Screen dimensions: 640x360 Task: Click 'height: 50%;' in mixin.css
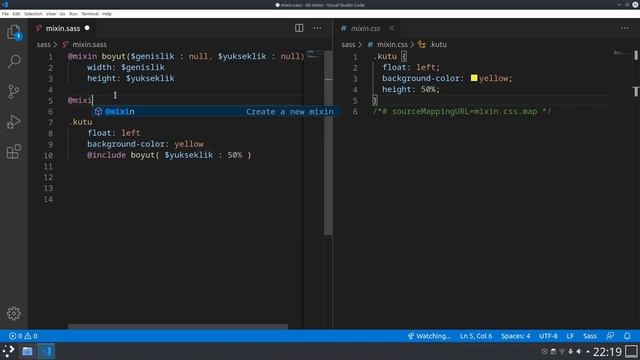point(411,89)
